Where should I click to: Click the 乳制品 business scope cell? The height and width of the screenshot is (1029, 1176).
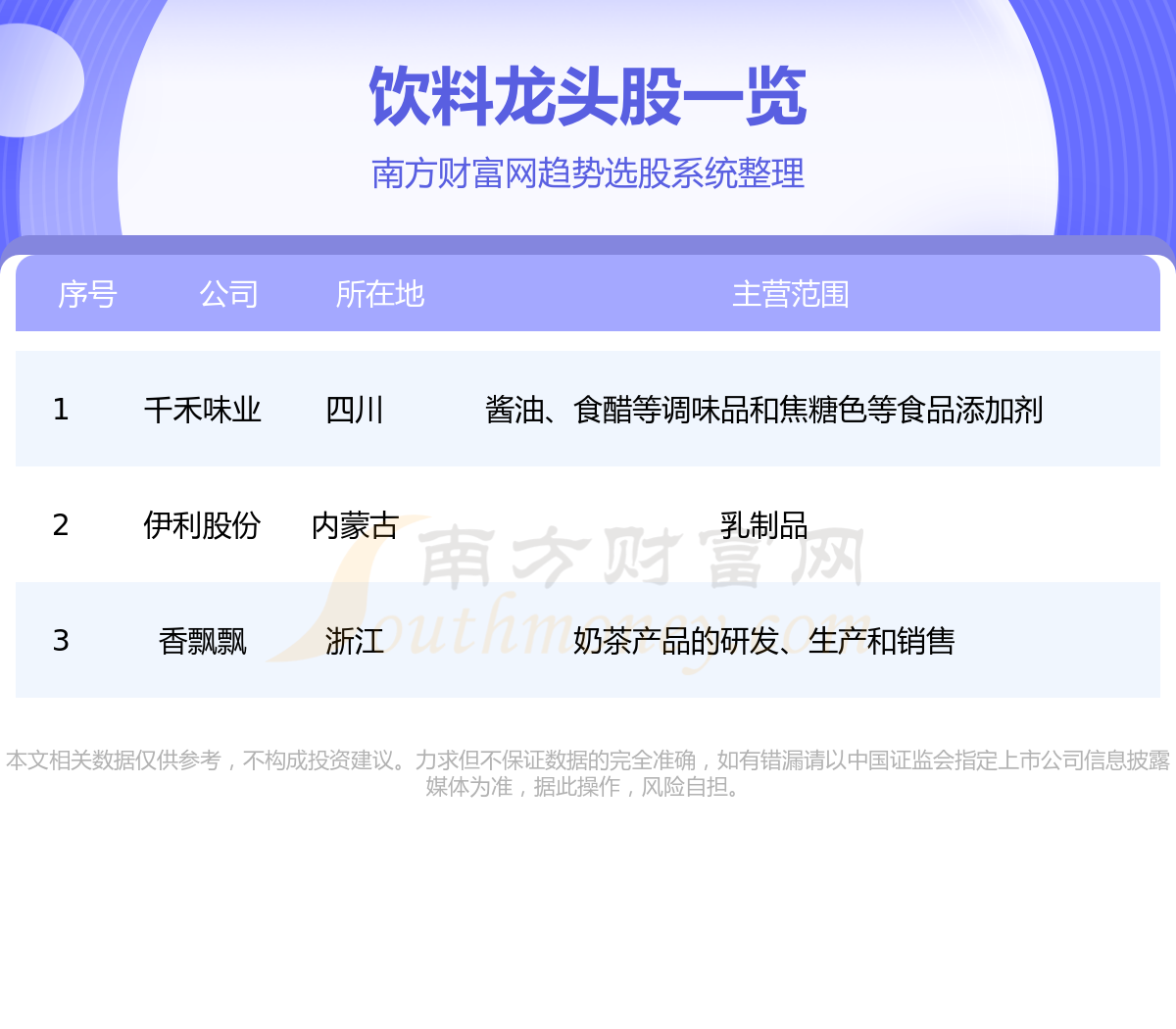pos(763,525)
